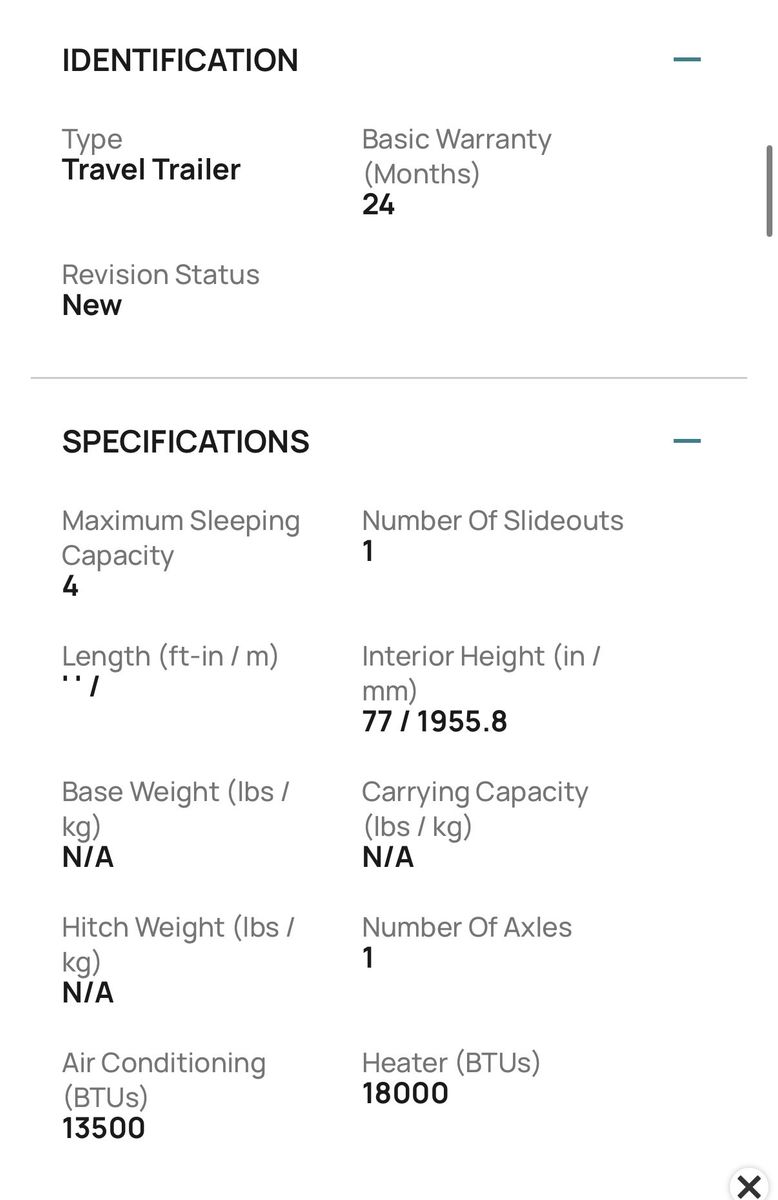Click the Basic Warranty (Months) label

pyautogui.click(x=457, y=156)
